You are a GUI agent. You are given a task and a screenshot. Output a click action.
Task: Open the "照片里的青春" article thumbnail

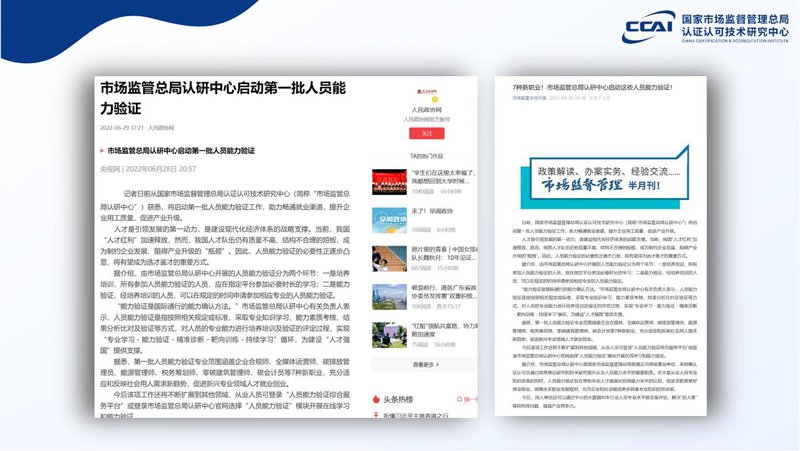pos(389,259)
